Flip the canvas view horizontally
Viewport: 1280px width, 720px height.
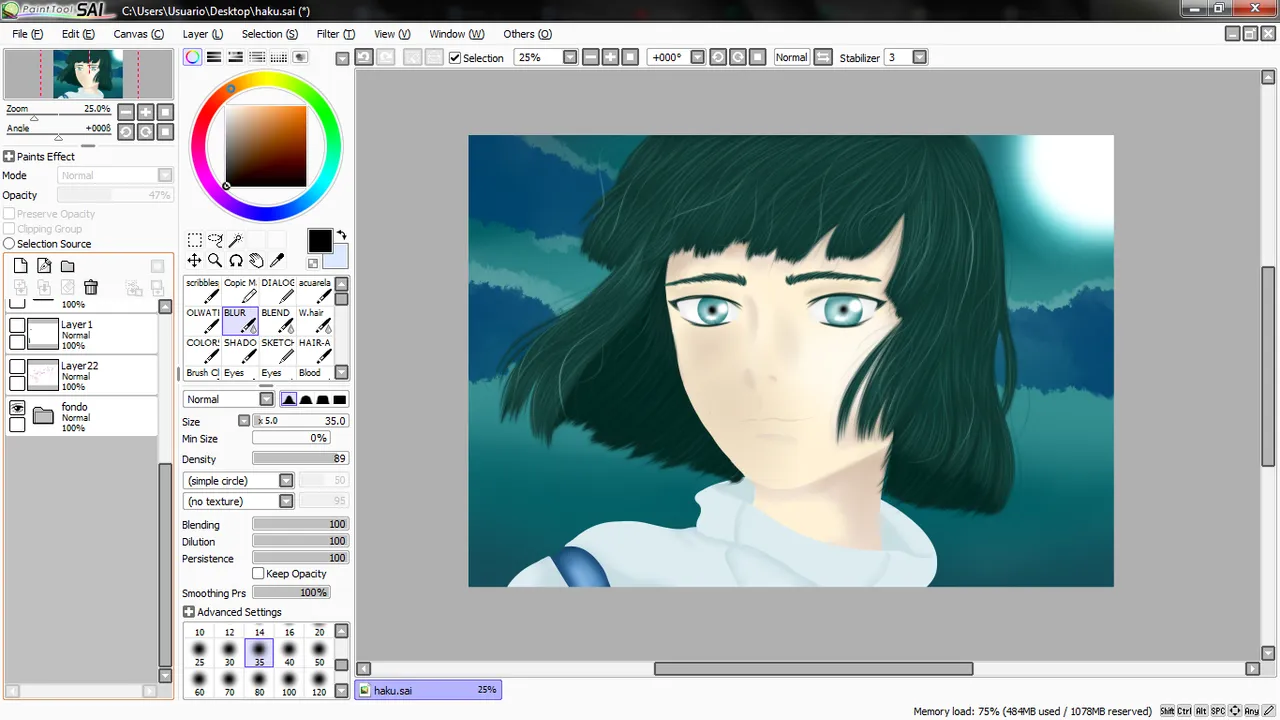click(823, 57)
